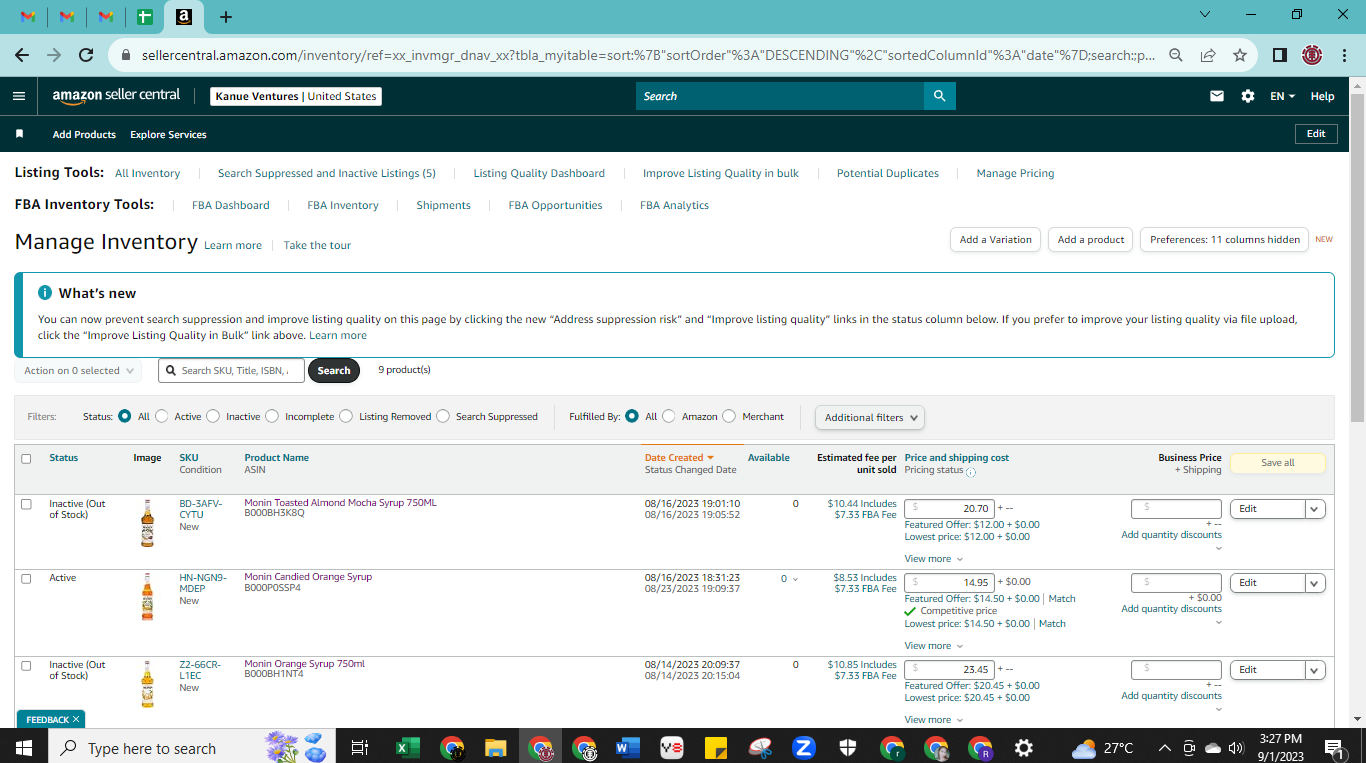Tick the checkbox for Monin Candied Orange Syrup
The image size is (1366, 763).
(27, 578)
